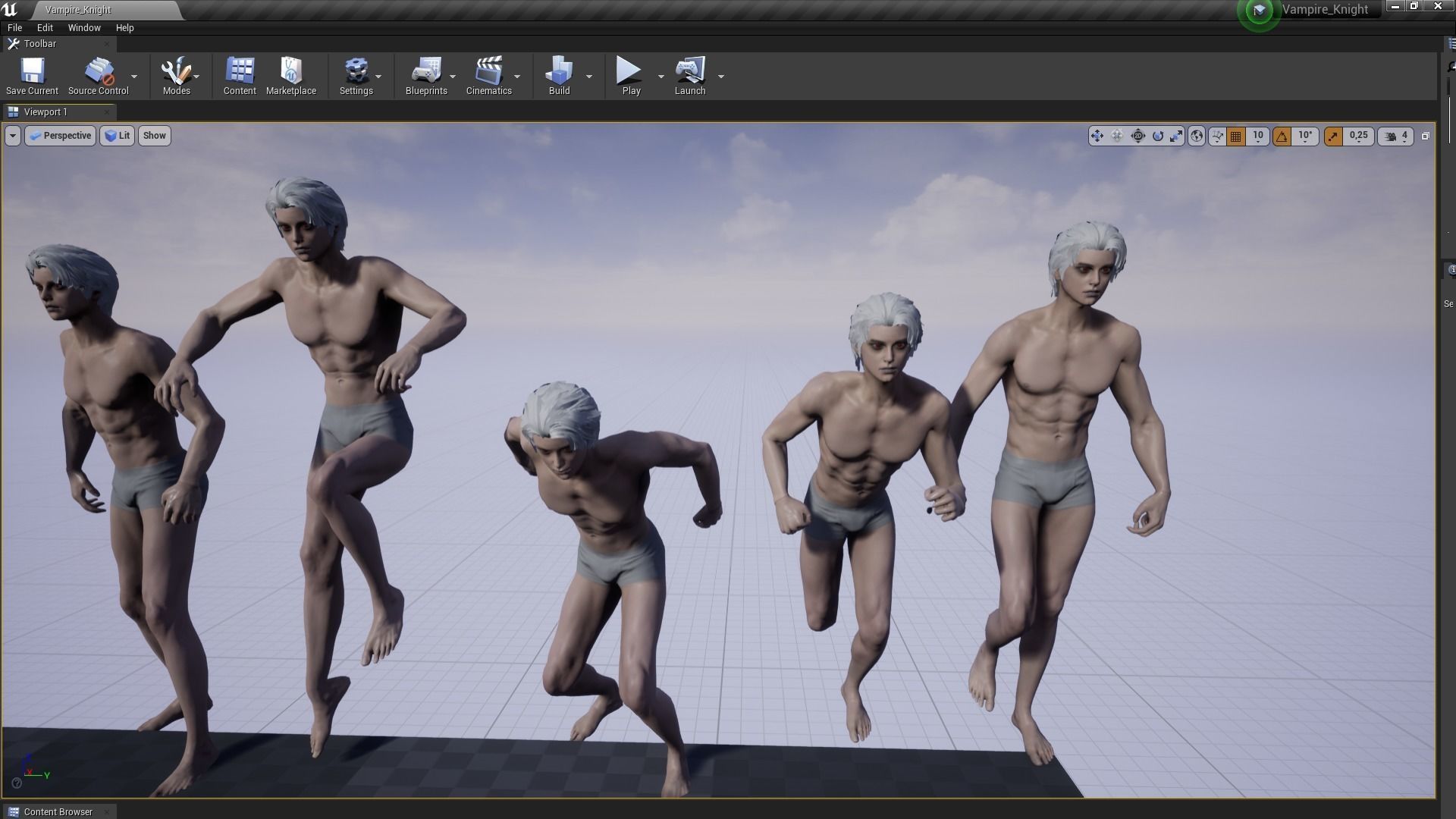
Task: Toggle scale snapping in the viewport
Action: click(1332, 136)
